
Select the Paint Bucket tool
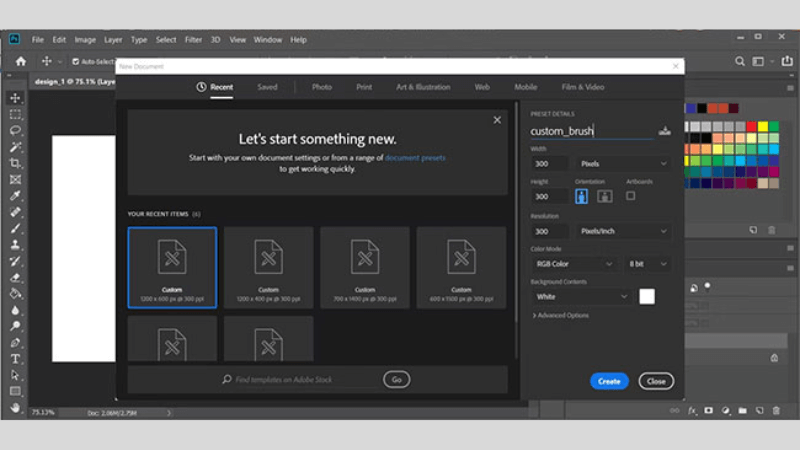click(x=15, y=294)
